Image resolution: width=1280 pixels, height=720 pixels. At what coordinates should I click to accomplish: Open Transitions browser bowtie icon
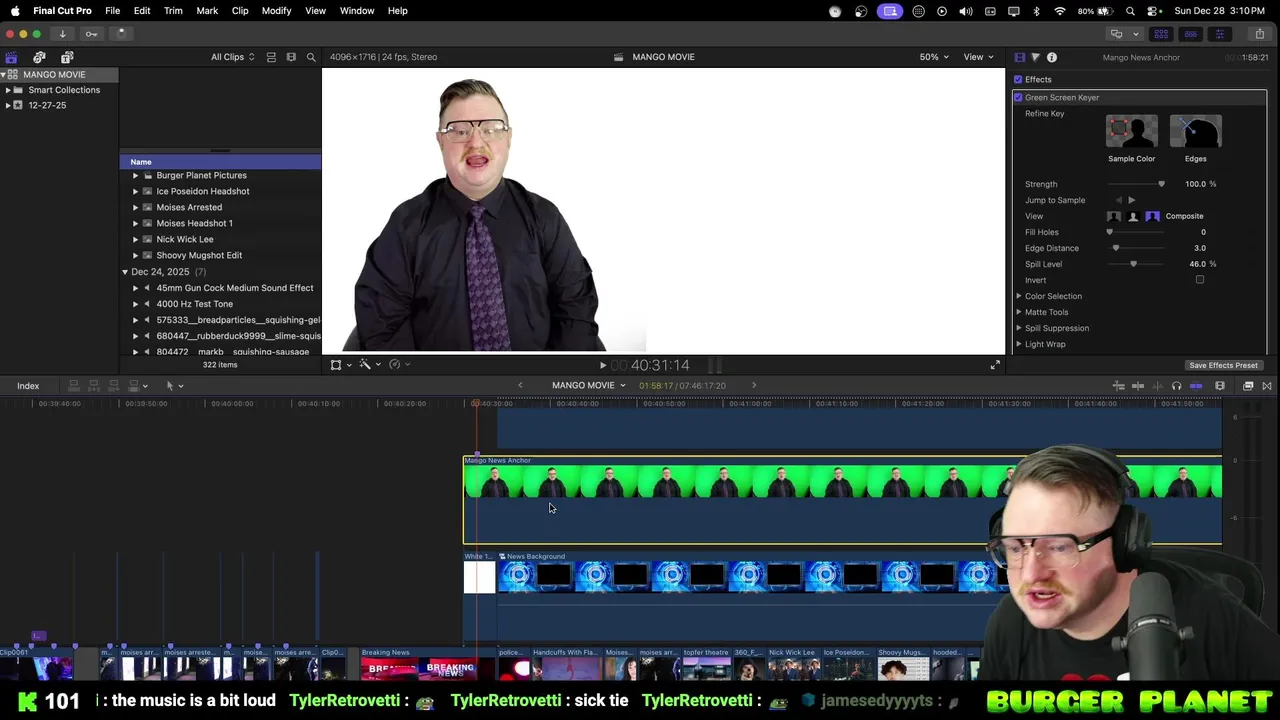[x=1267, y=386]
